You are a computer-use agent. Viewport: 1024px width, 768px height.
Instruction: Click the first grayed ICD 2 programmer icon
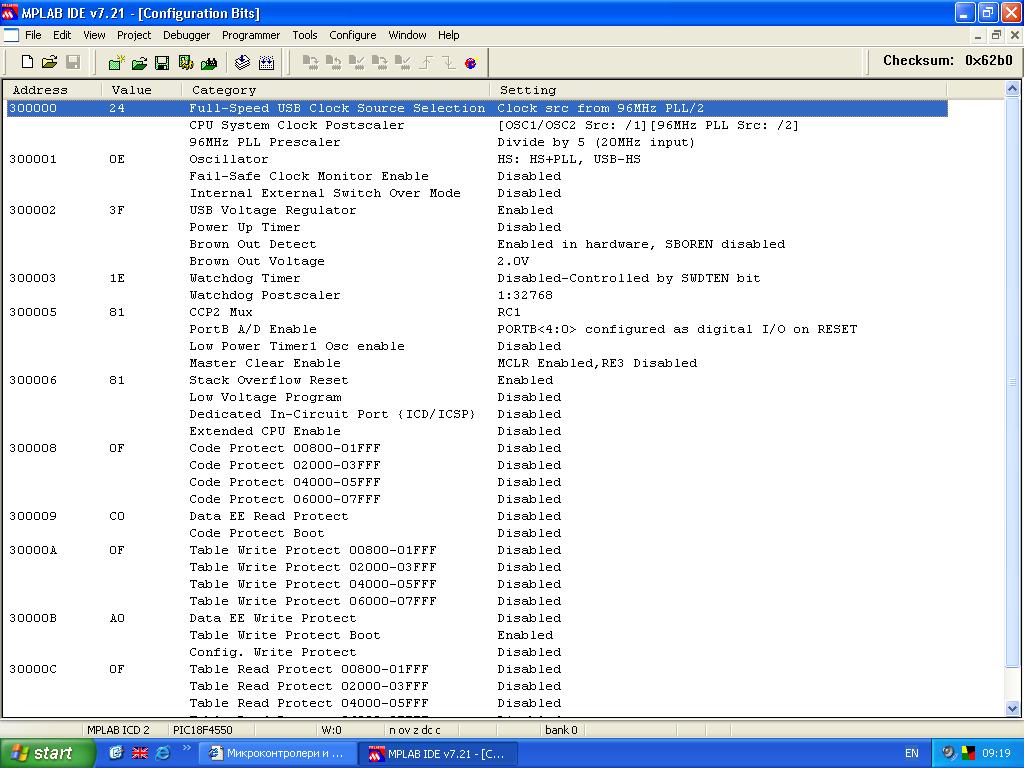pyautogui.click(x=310, y=62)
